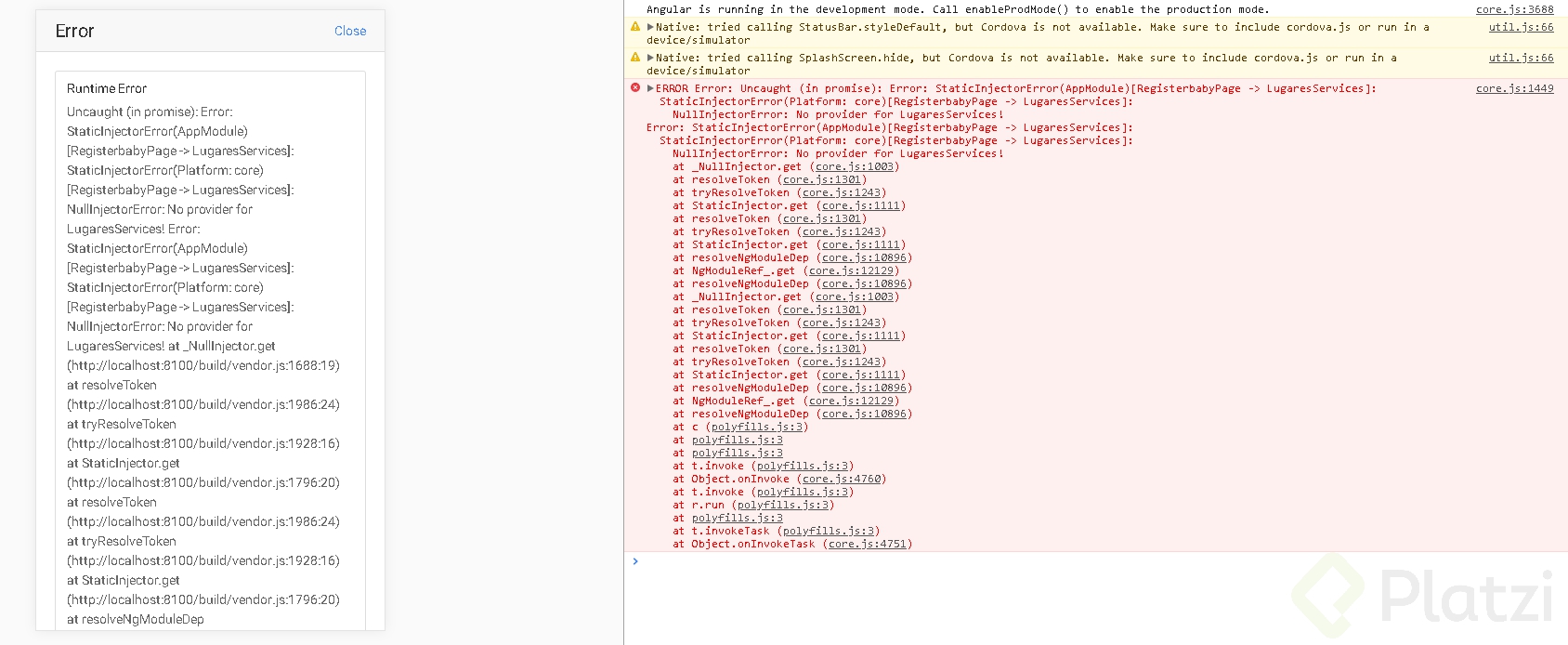Select the 'Runtime Error' heading text
This screenshot has height=645, width=1568.
click(x=107, y=88)
